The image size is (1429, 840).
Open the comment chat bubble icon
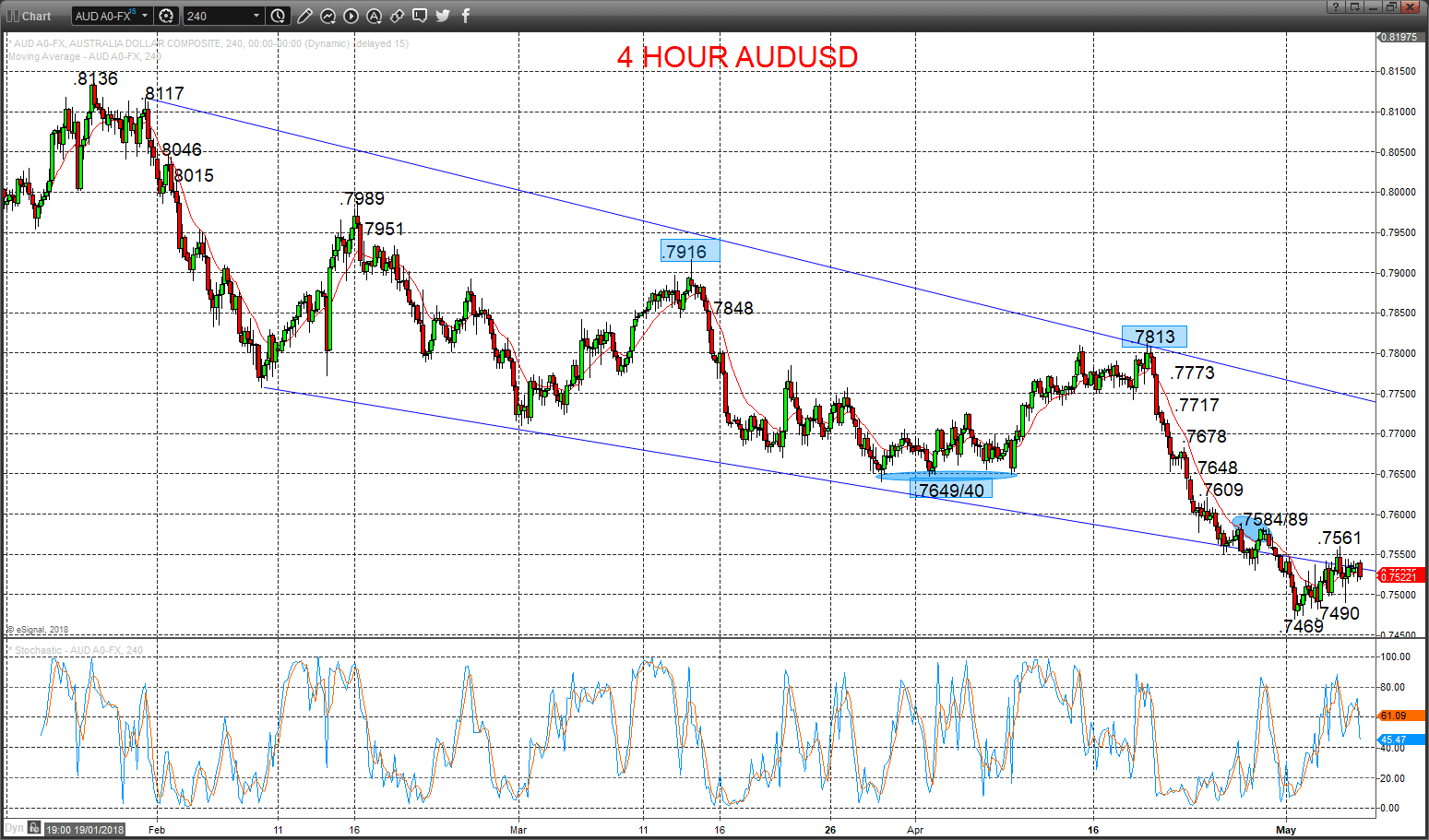tap(420, 16)
